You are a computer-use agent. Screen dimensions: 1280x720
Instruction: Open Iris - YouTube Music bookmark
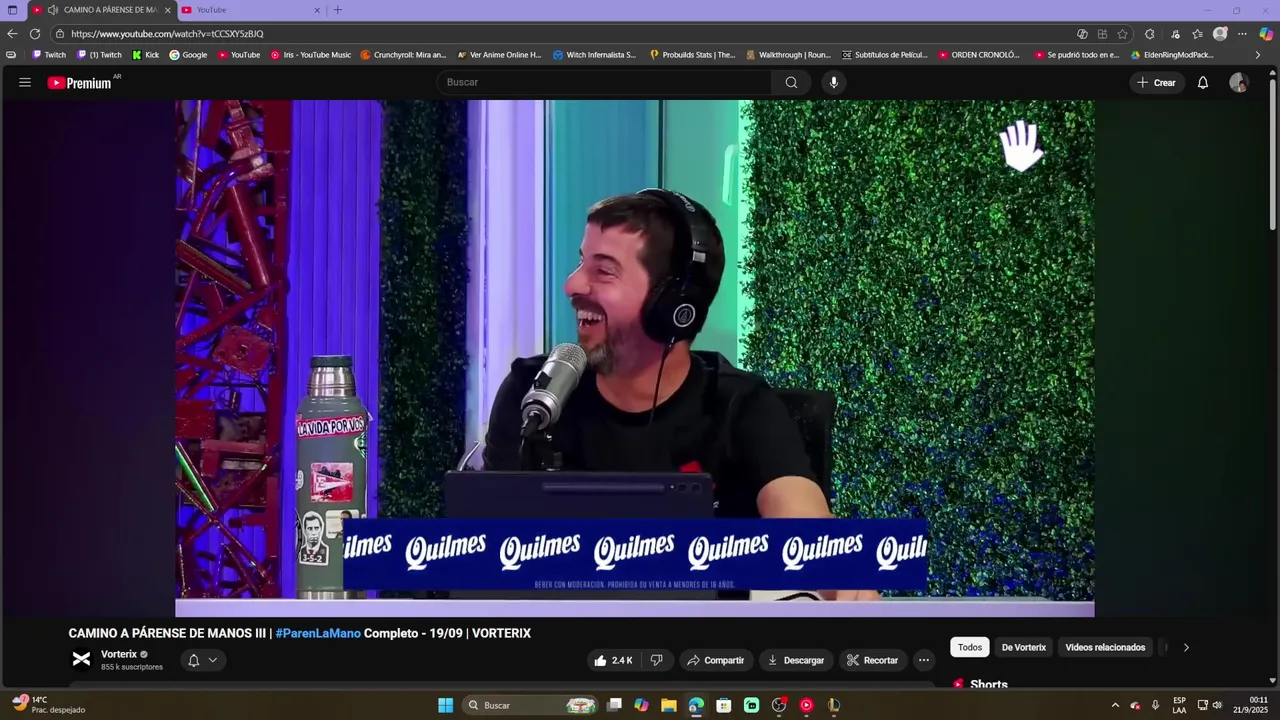(311, 55)
